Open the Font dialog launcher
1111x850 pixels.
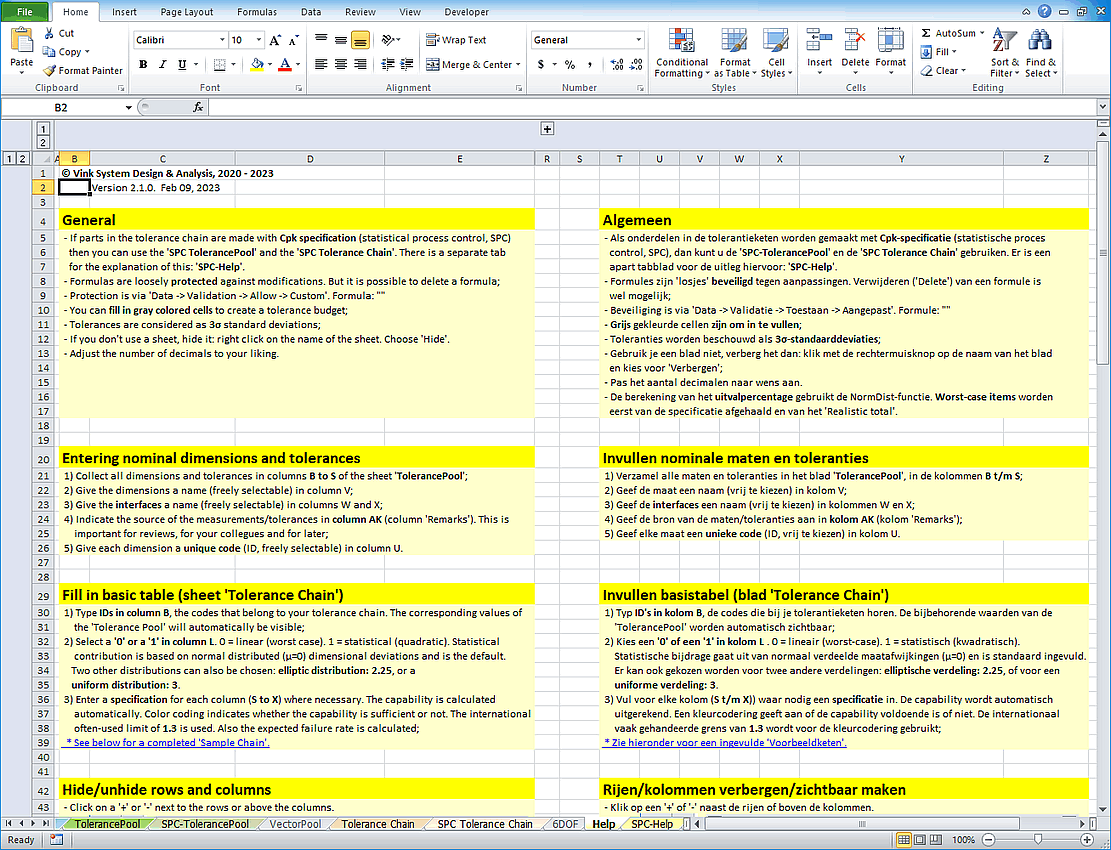point(299,89)
